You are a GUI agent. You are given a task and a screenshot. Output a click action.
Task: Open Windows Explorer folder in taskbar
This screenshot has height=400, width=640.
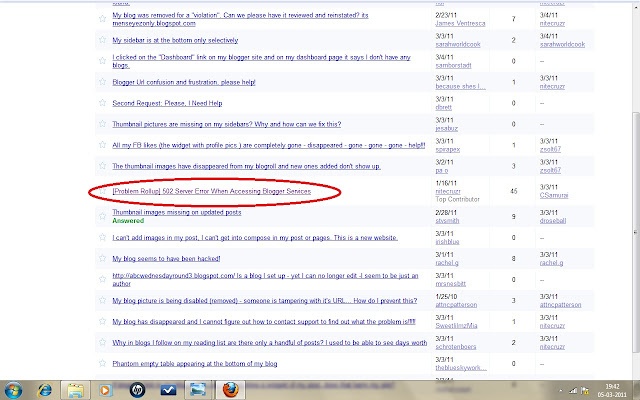pos(75,390)
